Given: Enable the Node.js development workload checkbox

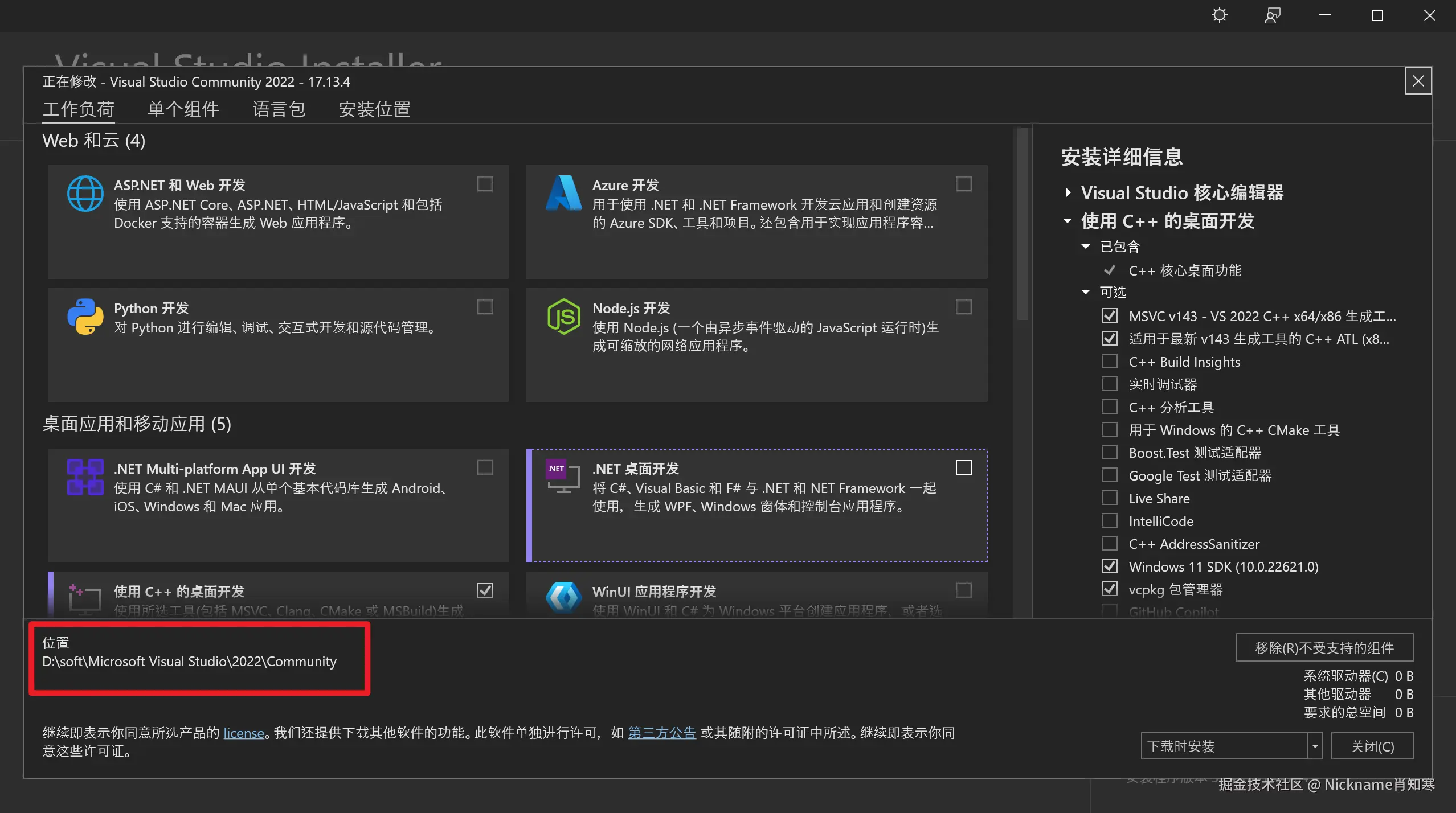Looking at the screenshot, I should coord(964,307).
